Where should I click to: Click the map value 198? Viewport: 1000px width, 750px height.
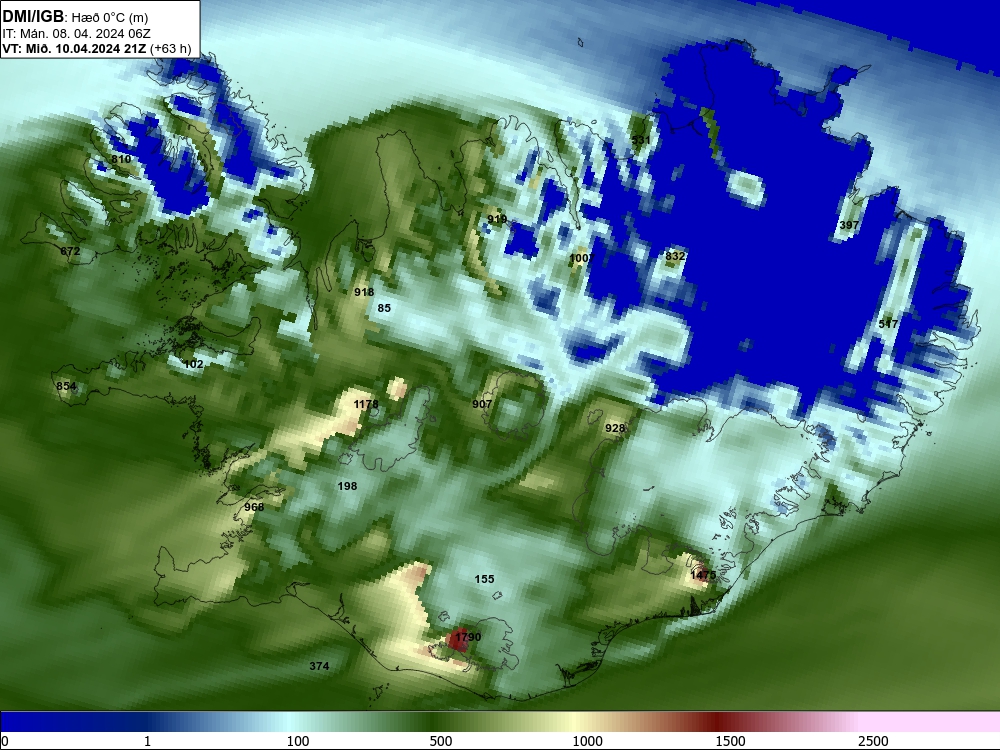pos(347,486)
